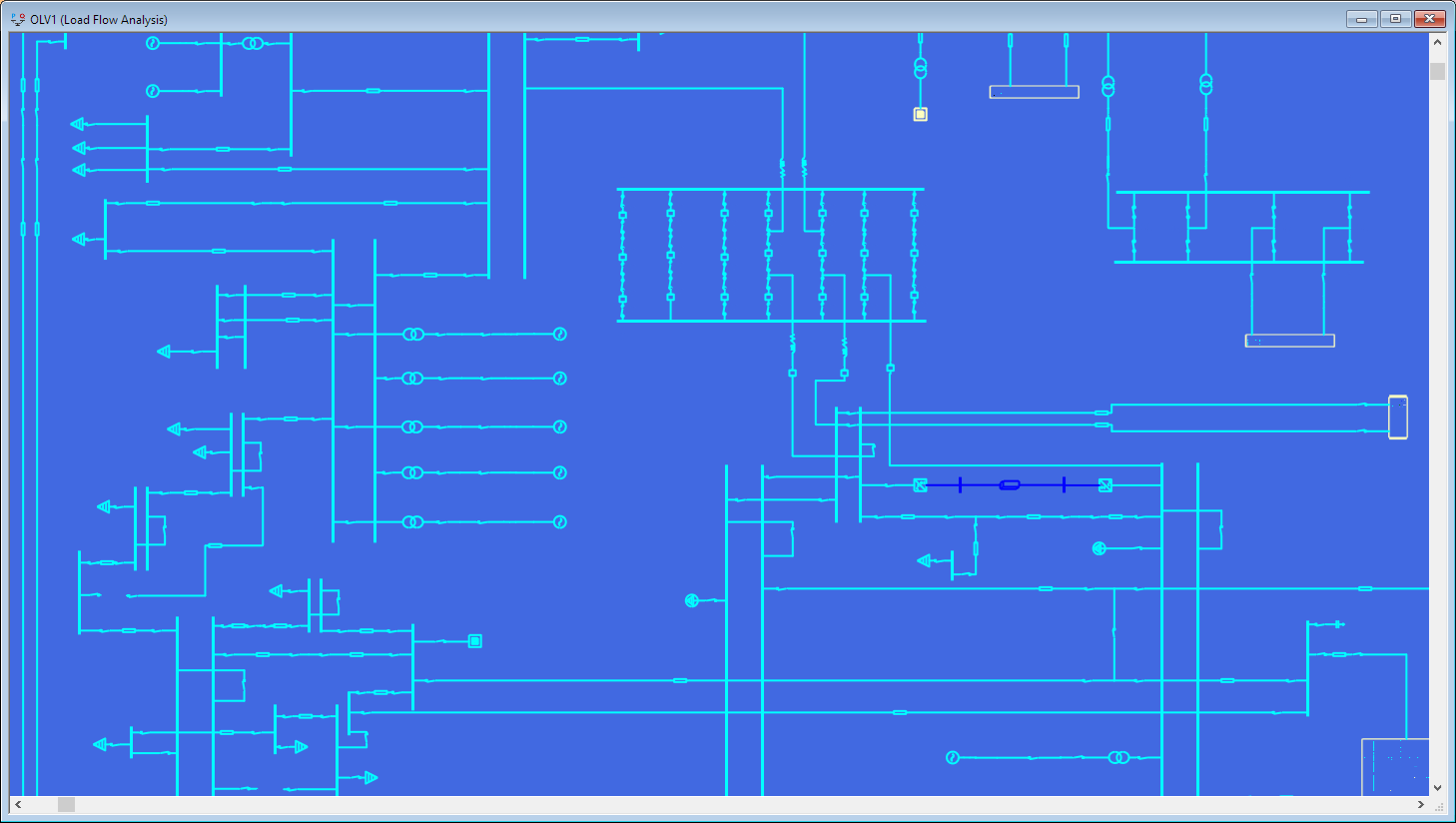Click the two-winding transformer icon near top-left
This screenshot has width=1456, height=823.
252,43
